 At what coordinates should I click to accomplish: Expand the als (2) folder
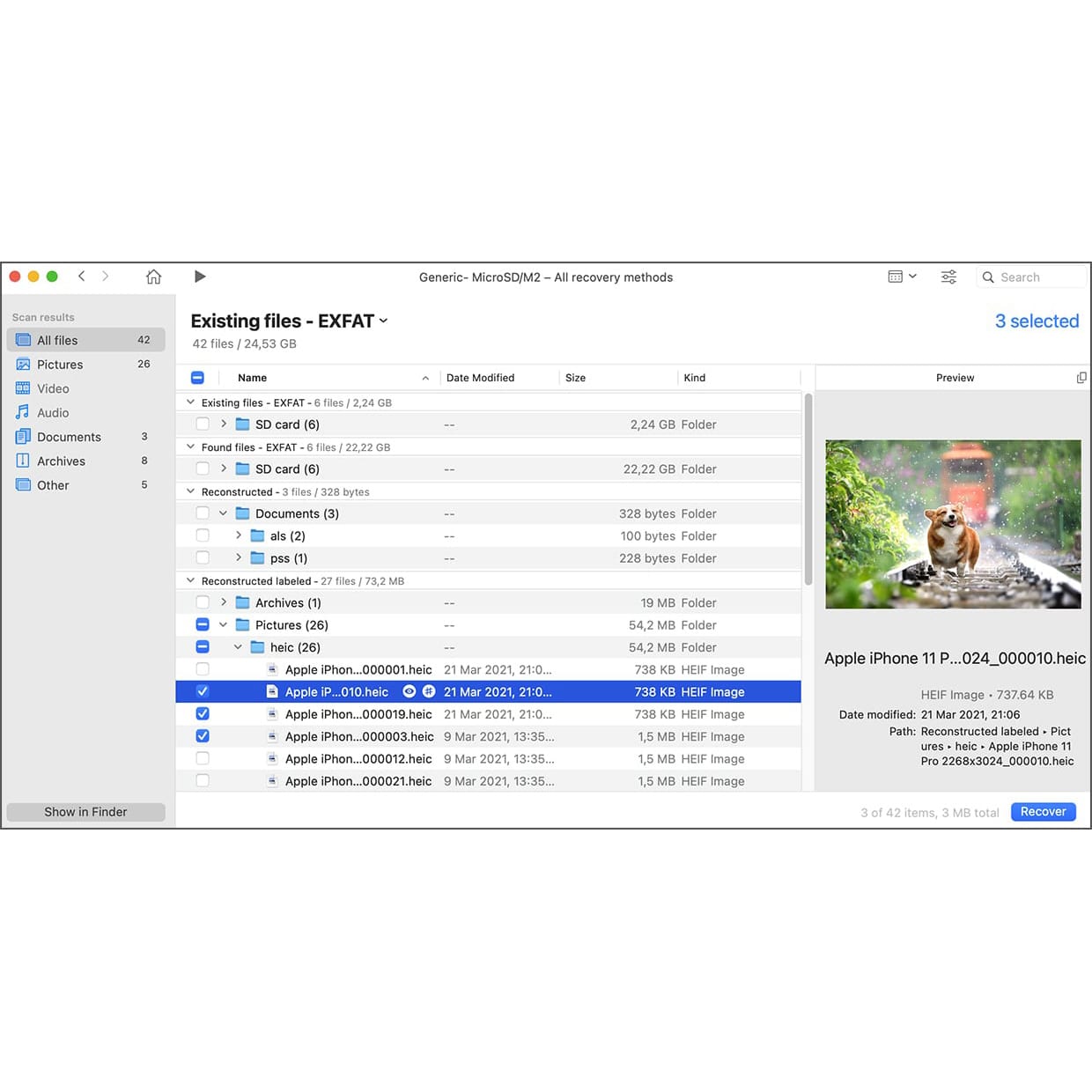coord(239,535)
